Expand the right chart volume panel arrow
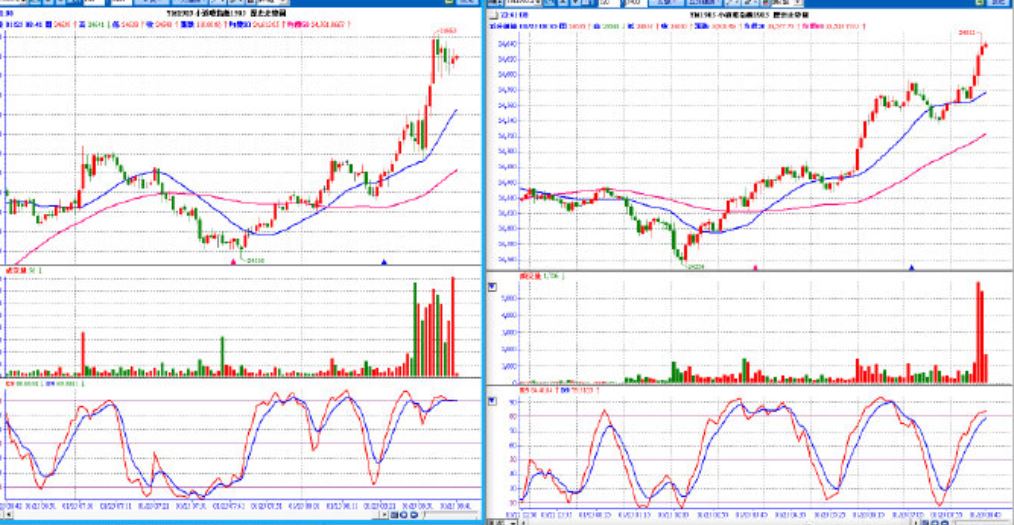The height and width of the screenshot is (525, 1014). pos(492,286)
